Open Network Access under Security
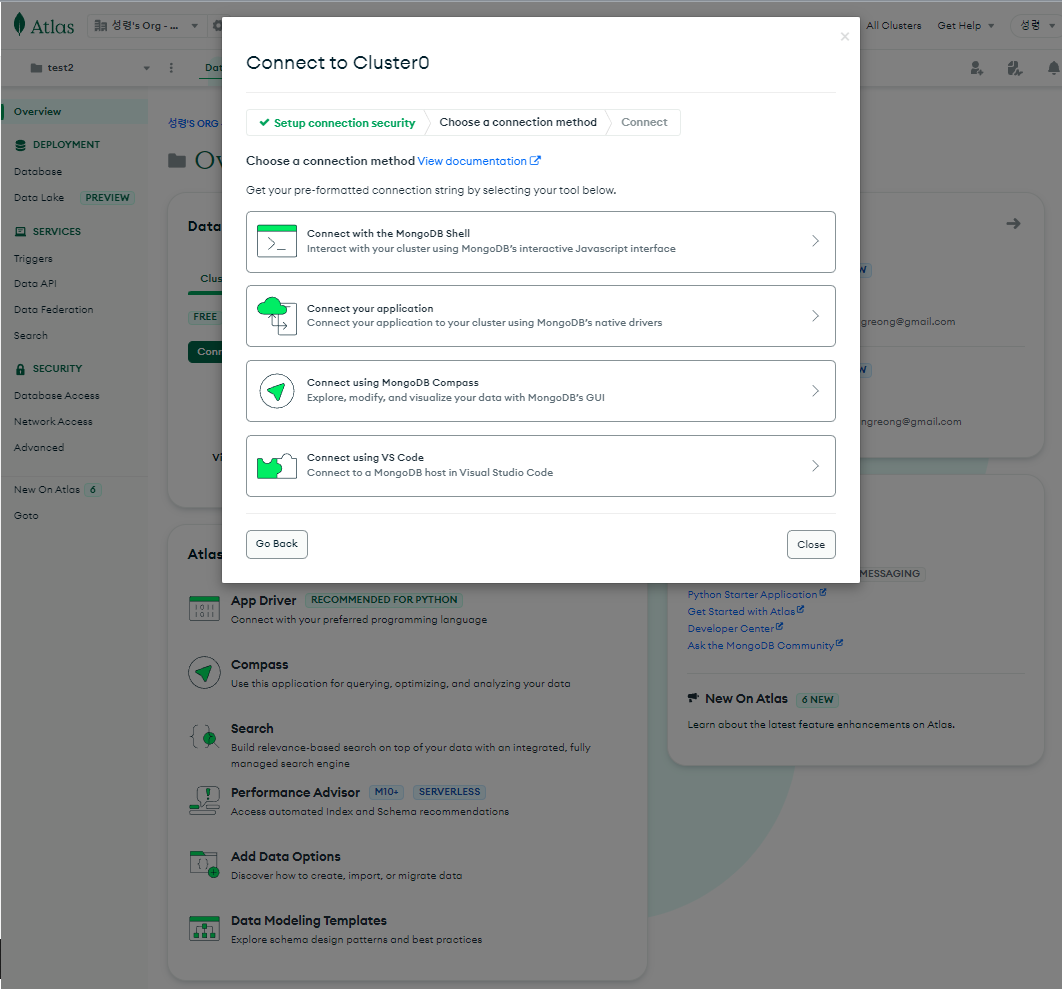The image size is (1062, 989). coord(53,421)
